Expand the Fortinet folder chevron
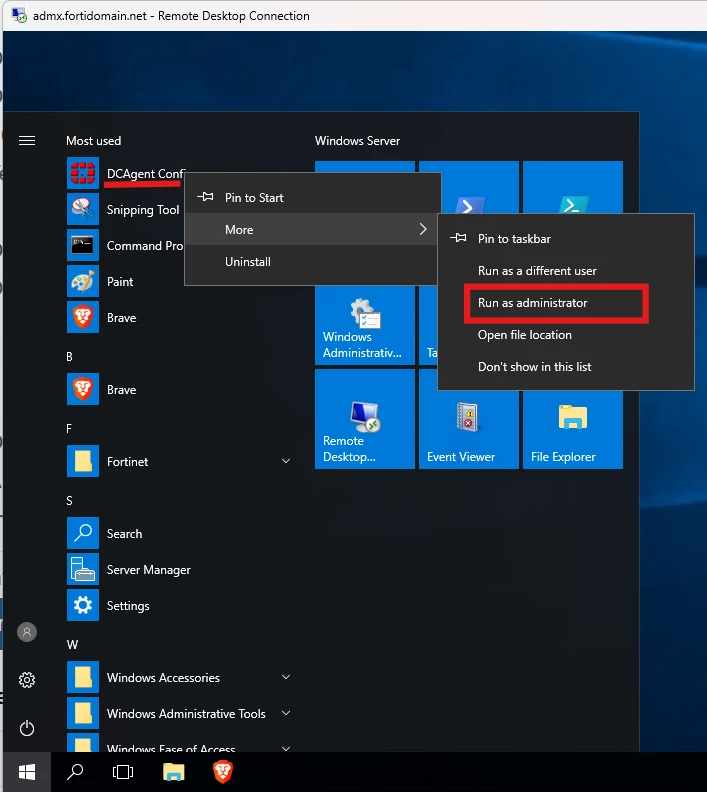Viewport: 707px width, 792px height. click(286, 461)
